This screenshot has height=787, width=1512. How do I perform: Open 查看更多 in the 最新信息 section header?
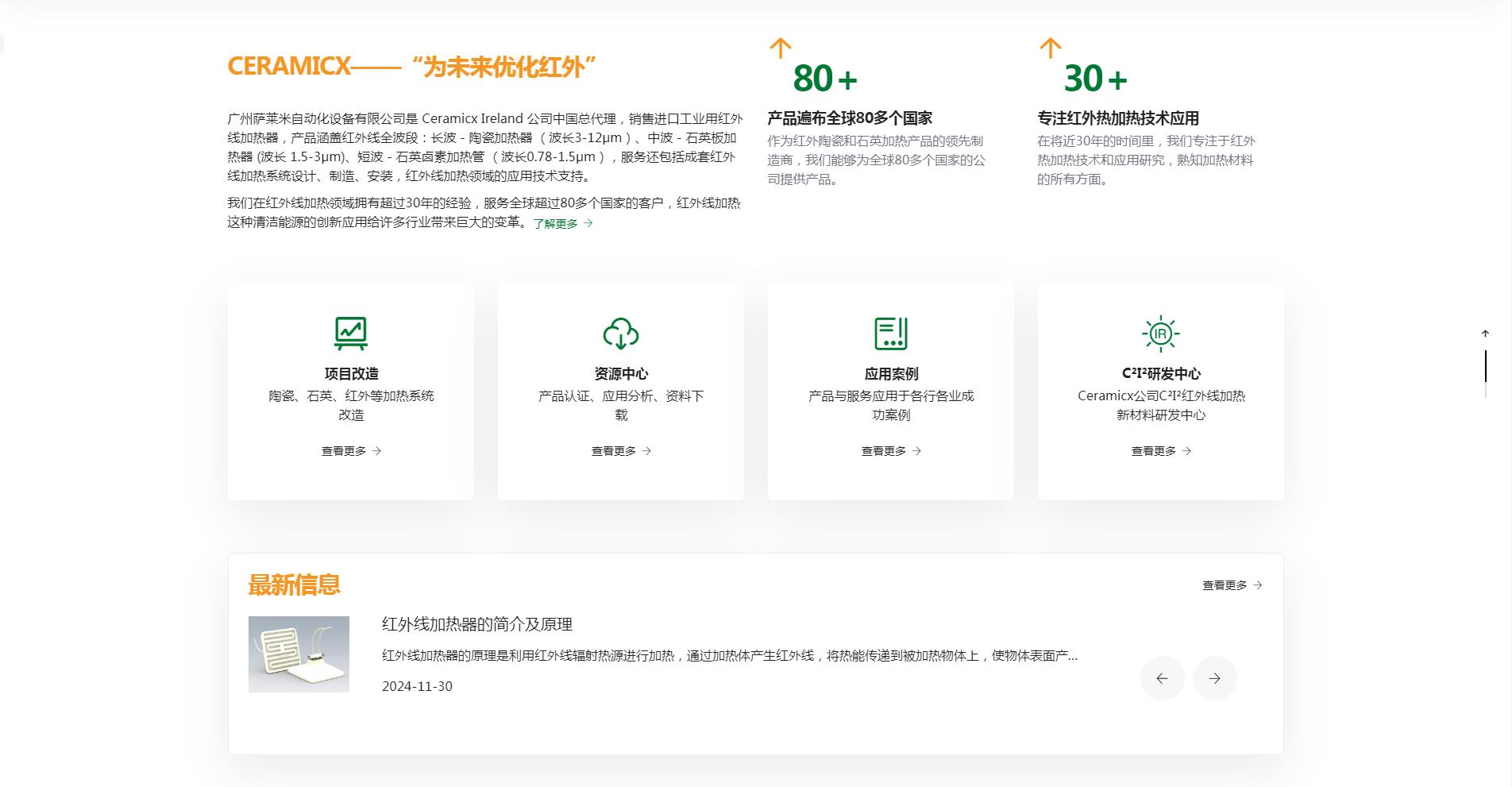point(1232,585)
